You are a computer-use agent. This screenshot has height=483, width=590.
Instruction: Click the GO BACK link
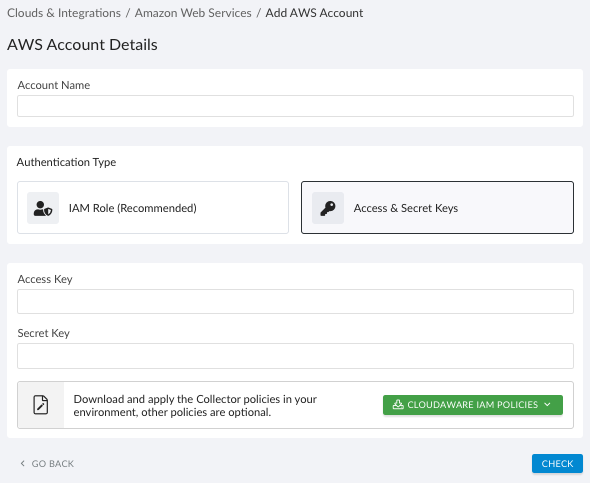pos(47,463)
